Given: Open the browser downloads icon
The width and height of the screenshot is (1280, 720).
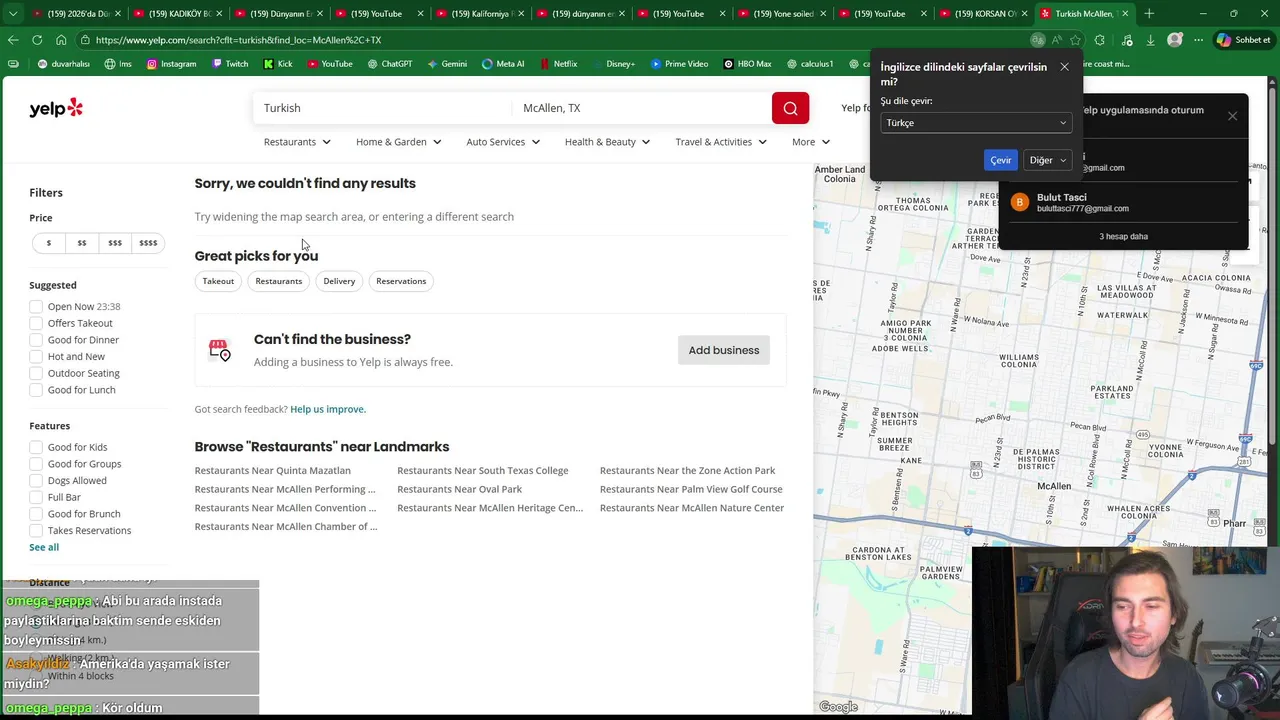Looking at the screenshot, I should pyautogui.click(x=1150, y=40).
